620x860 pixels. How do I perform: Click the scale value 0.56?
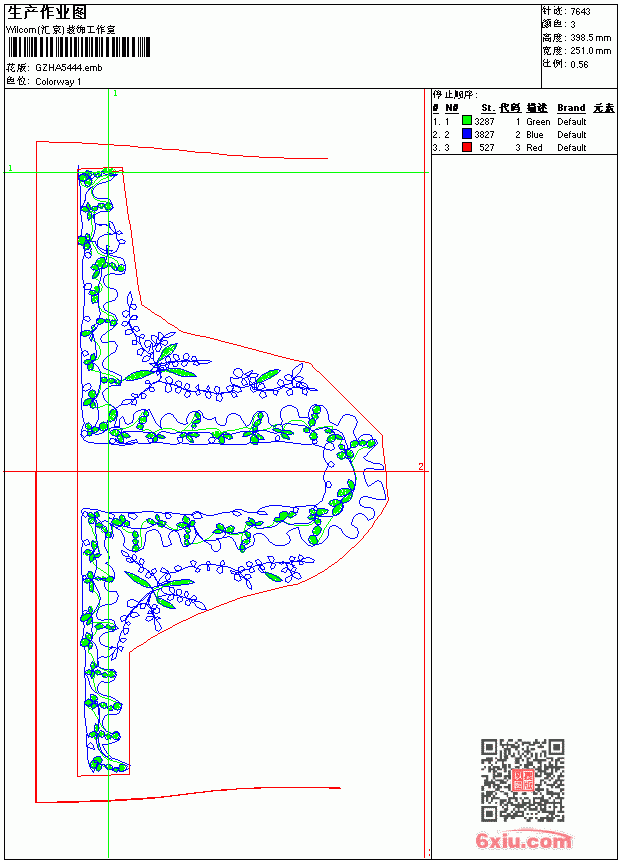[x=579, y=64]
